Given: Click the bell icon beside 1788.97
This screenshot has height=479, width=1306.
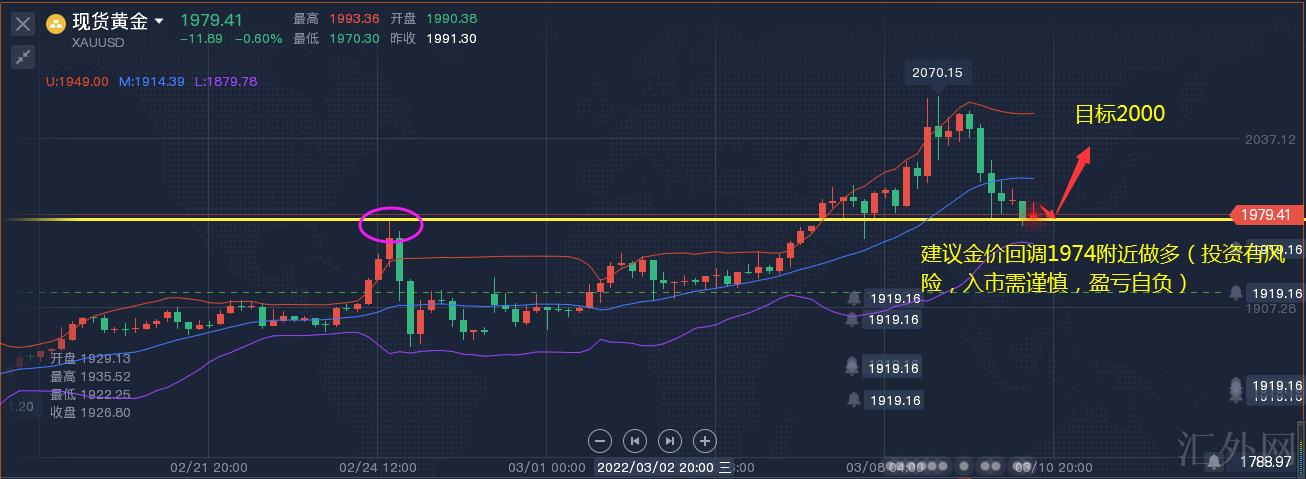Looking at the screenshot, I should point(1213,460).
